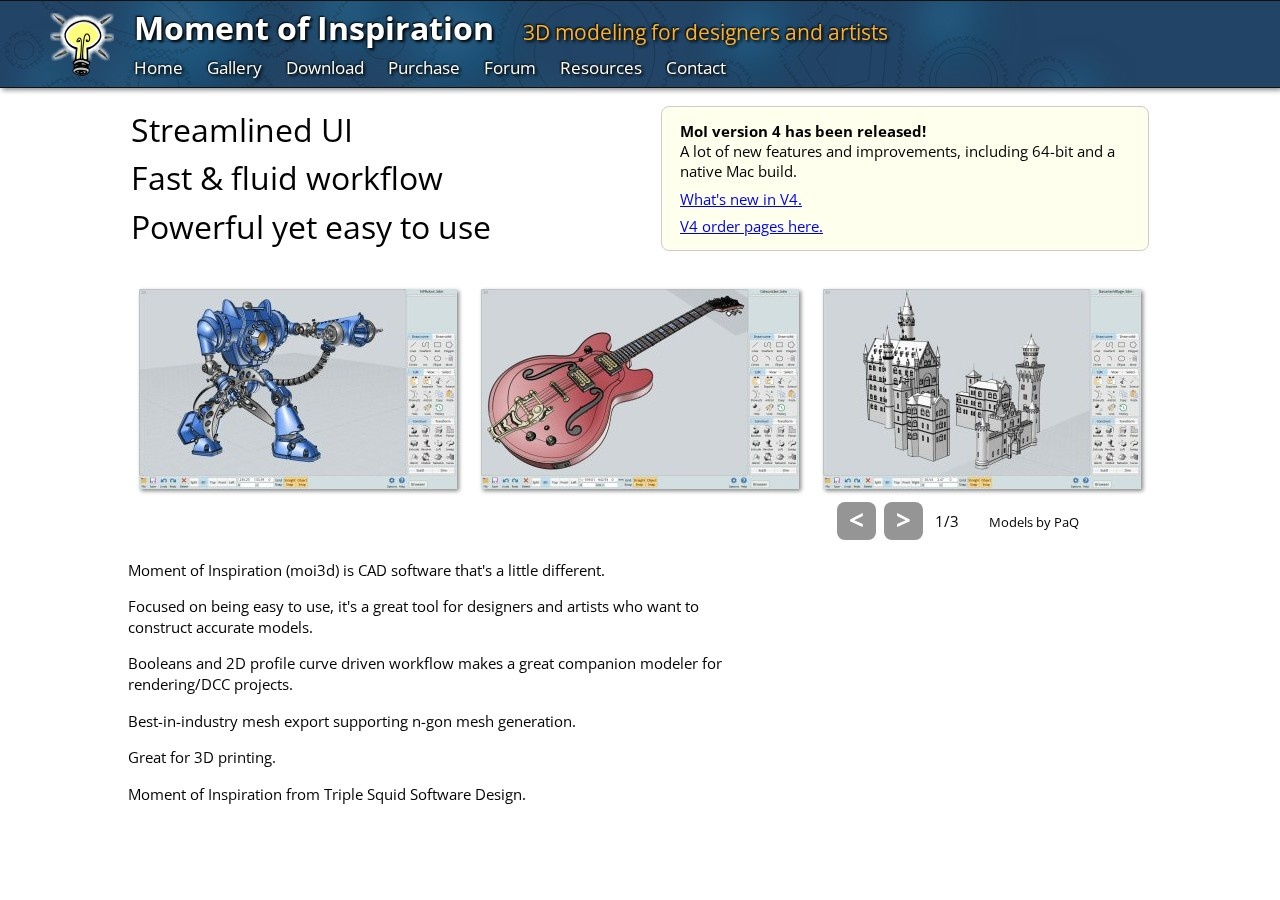Screen dimensions: 1280x900
Task: Click the Fast & fluid workflow heading
Action: [287, 178]
